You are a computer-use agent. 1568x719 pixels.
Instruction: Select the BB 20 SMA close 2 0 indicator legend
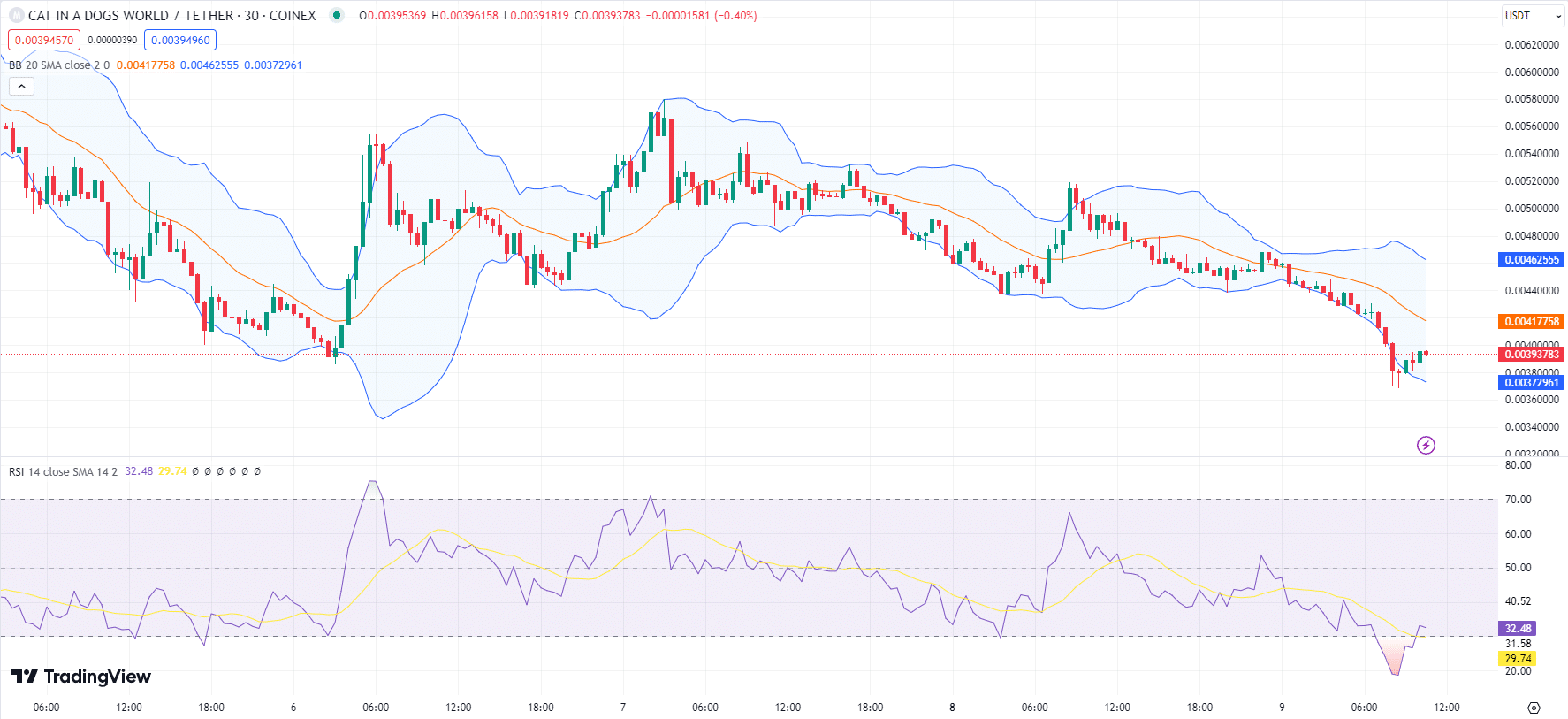pos(59,65)
